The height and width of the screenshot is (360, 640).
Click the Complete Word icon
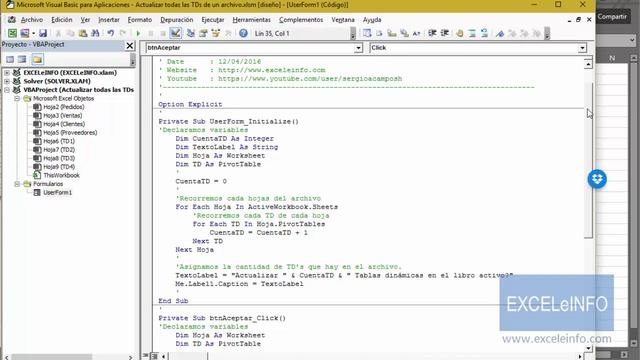point(416,33)
